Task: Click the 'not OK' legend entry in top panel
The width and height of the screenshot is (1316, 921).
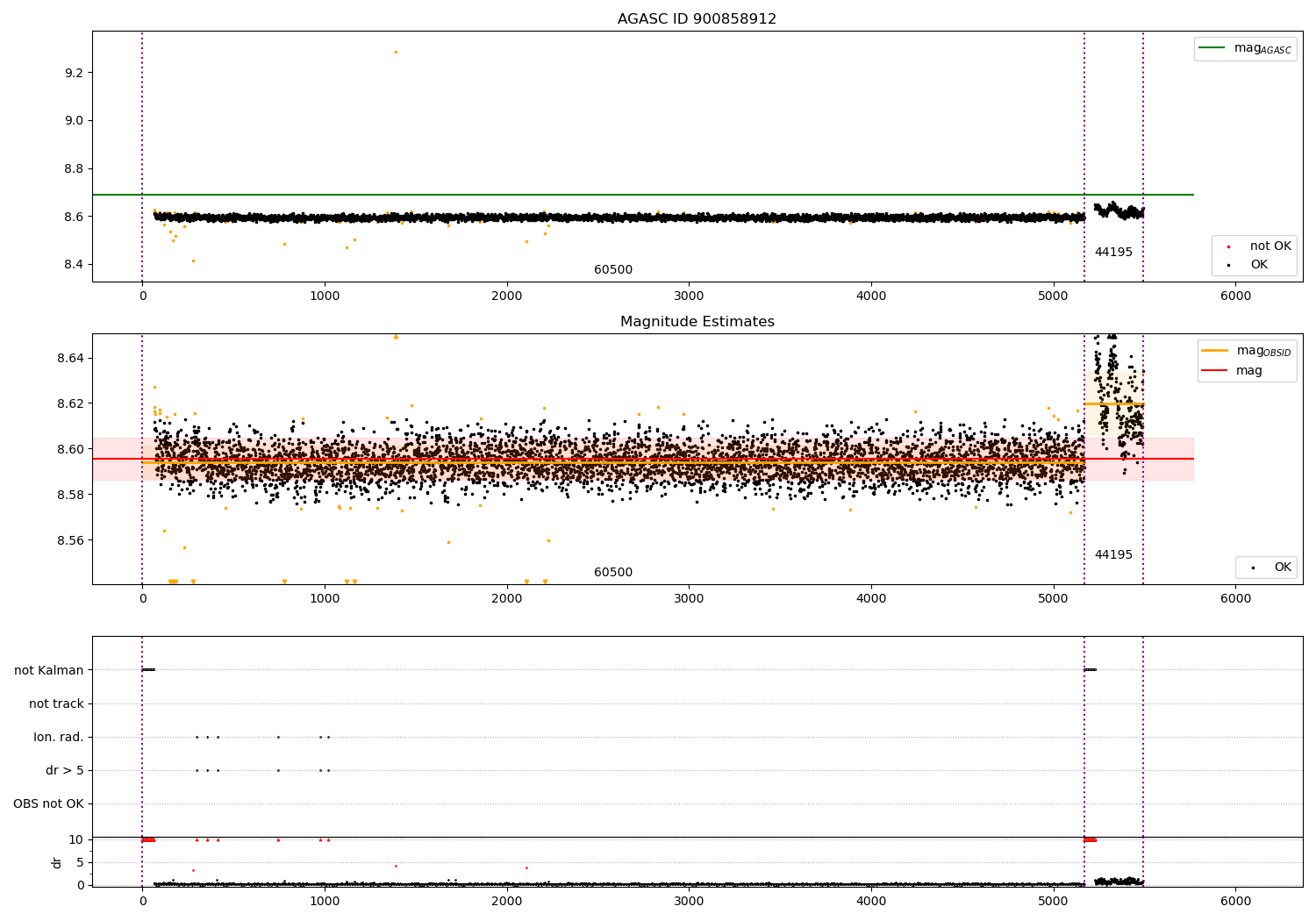Action: tap(1257, 246)
